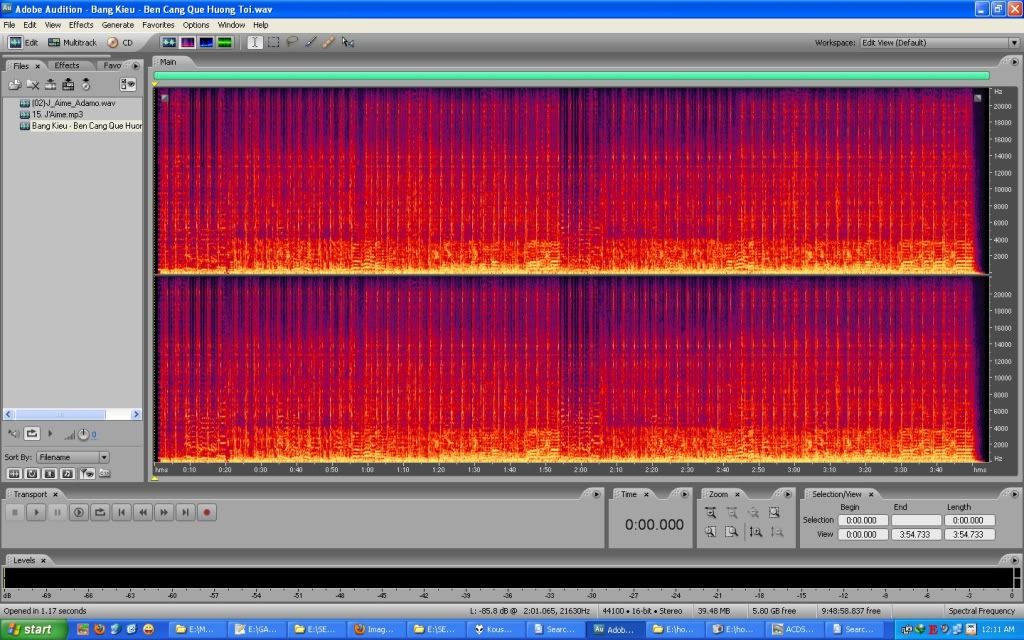Click Selection Begin time field
The image size is (1024, 640).
(x=863, y=520)
